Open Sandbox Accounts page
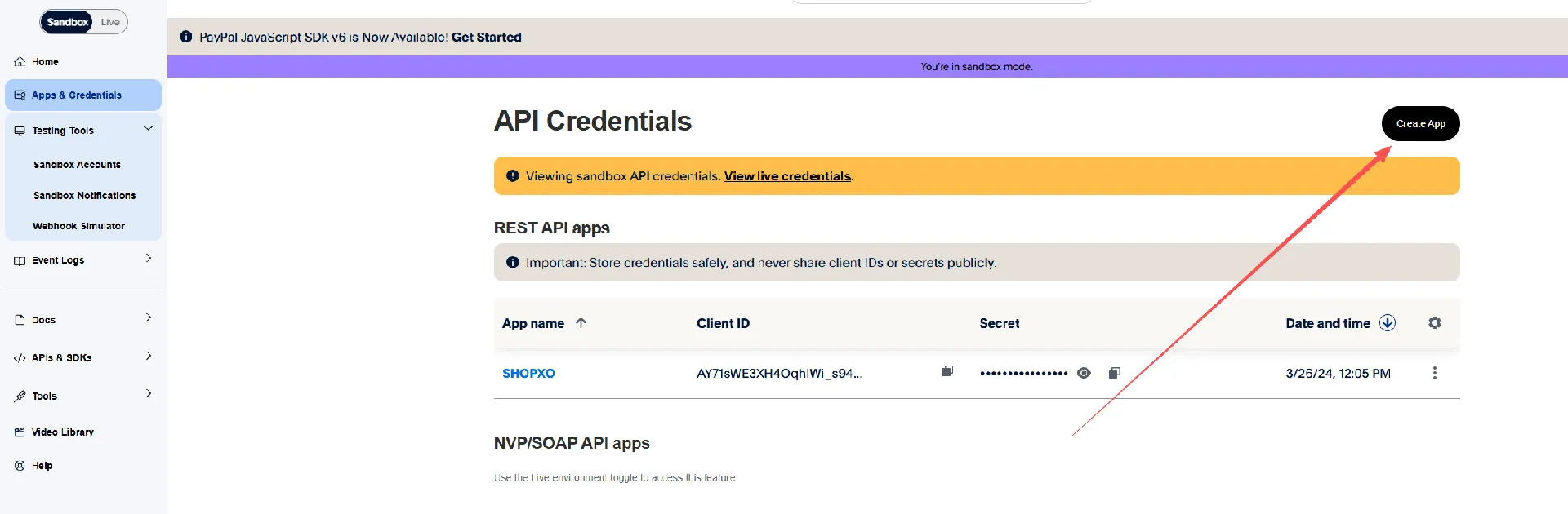 click(x=77, y=165)
